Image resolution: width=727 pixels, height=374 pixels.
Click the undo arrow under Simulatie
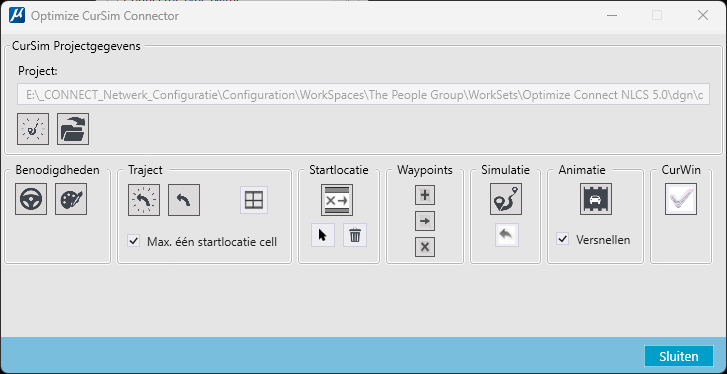(x=507, y=235)
